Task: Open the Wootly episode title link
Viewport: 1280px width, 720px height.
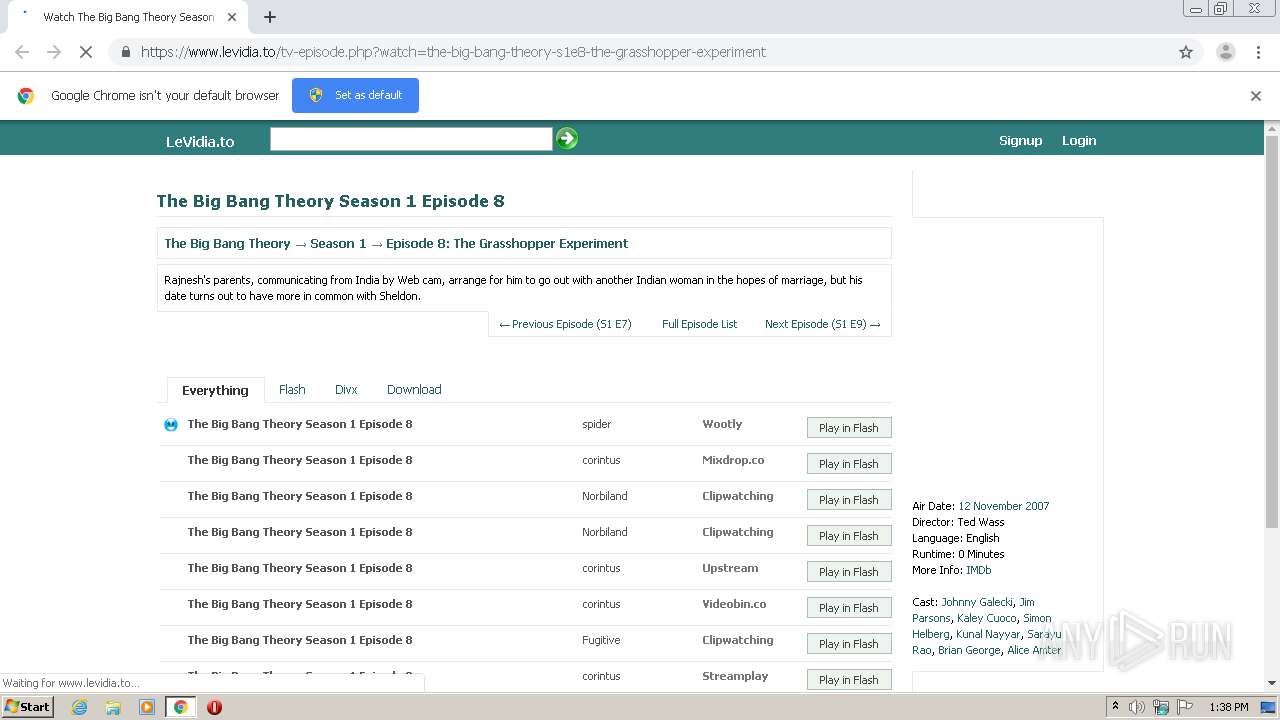Action: (300, 424)
